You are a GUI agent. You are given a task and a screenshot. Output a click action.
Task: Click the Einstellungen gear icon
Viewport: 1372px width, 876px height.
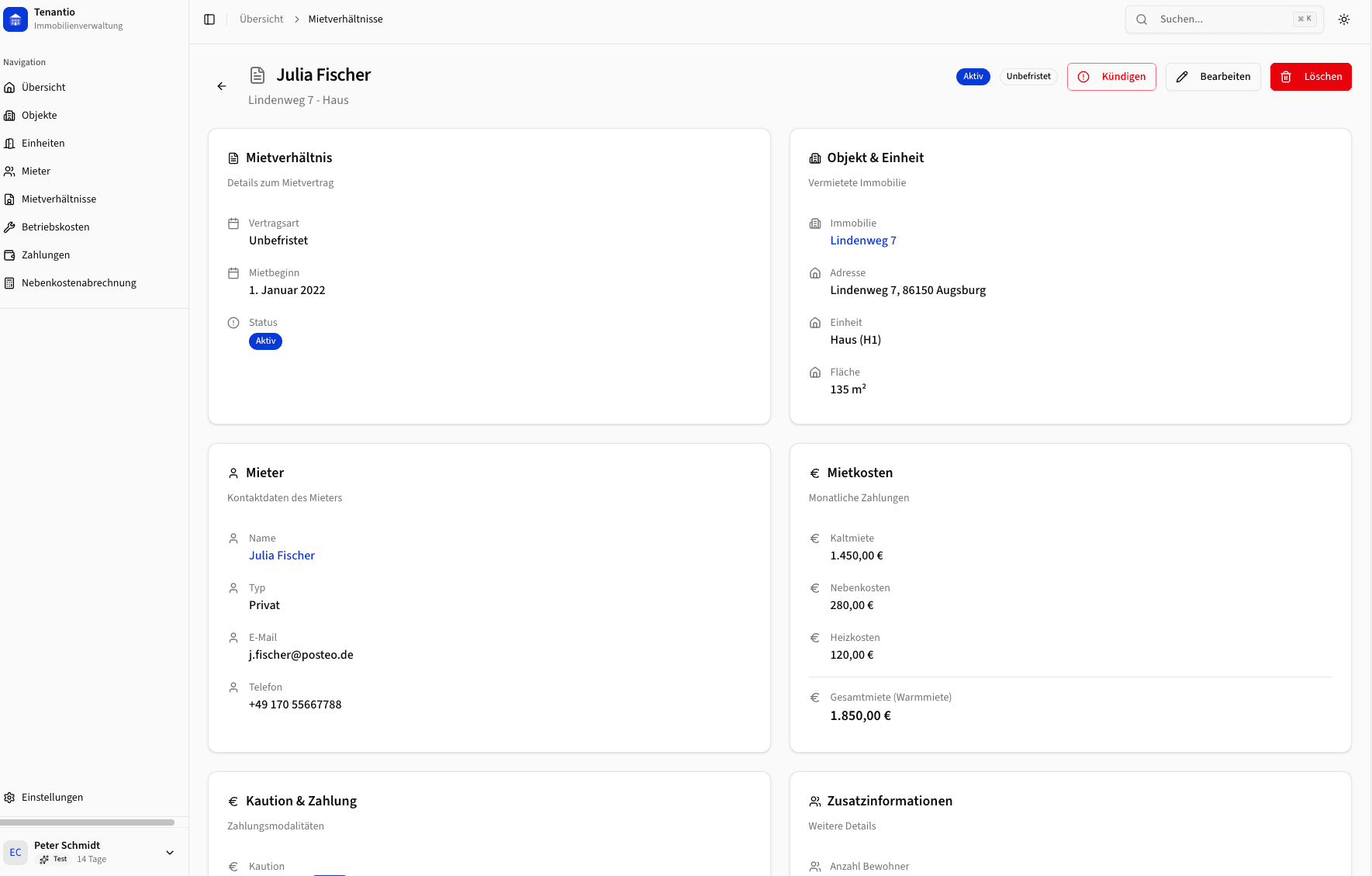[x=9, y=798]
